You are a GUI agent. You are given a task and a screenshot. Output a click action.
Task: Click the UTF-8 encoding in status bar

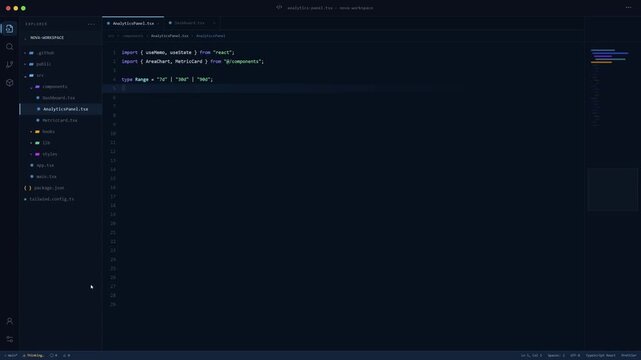coord(575,356)
